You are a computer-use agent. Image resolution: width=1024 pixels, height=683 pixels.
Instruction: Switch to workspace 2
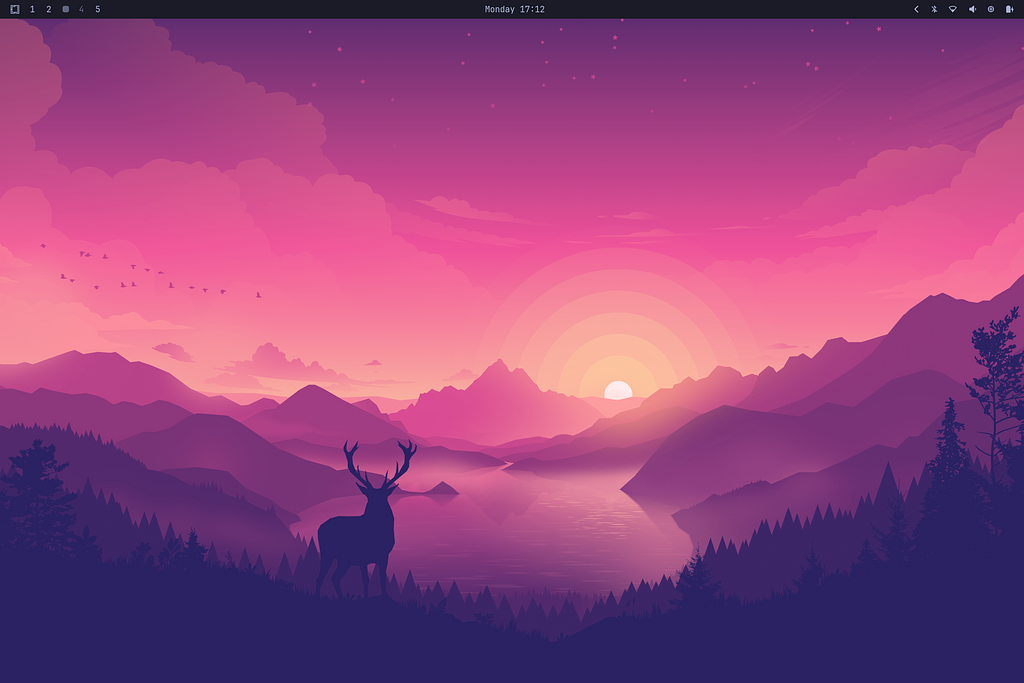tap(48, 9)
